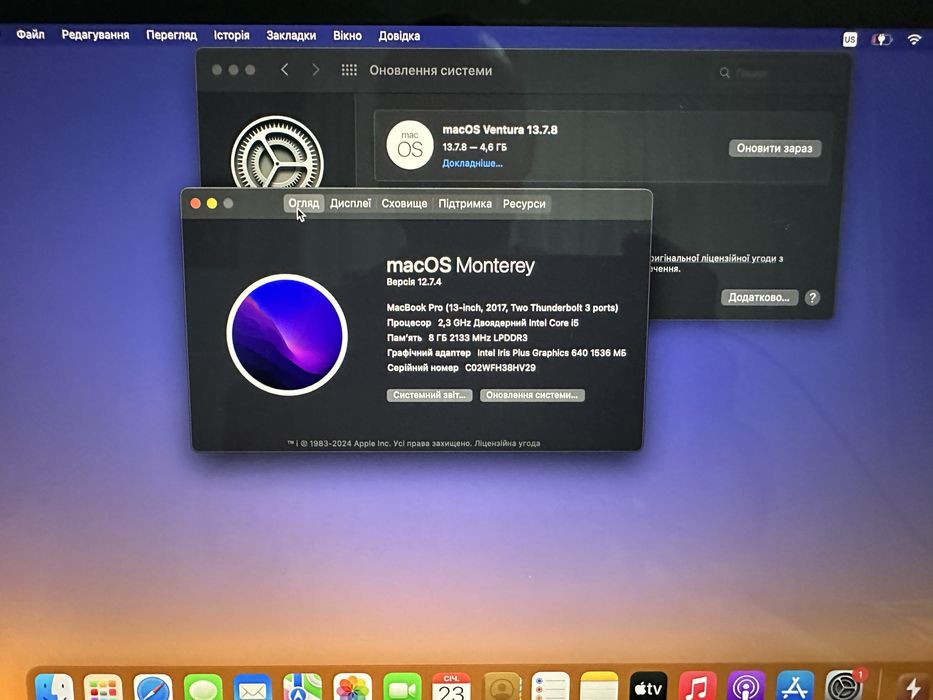Switch to the Сховище tab

[404, 204]
